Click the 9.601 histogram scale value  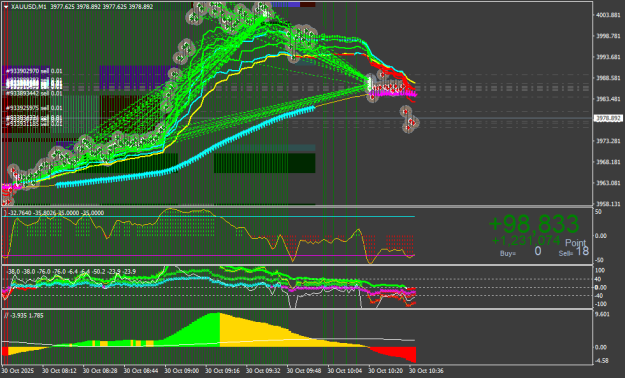pyautogui.click(x=602, y=314)
